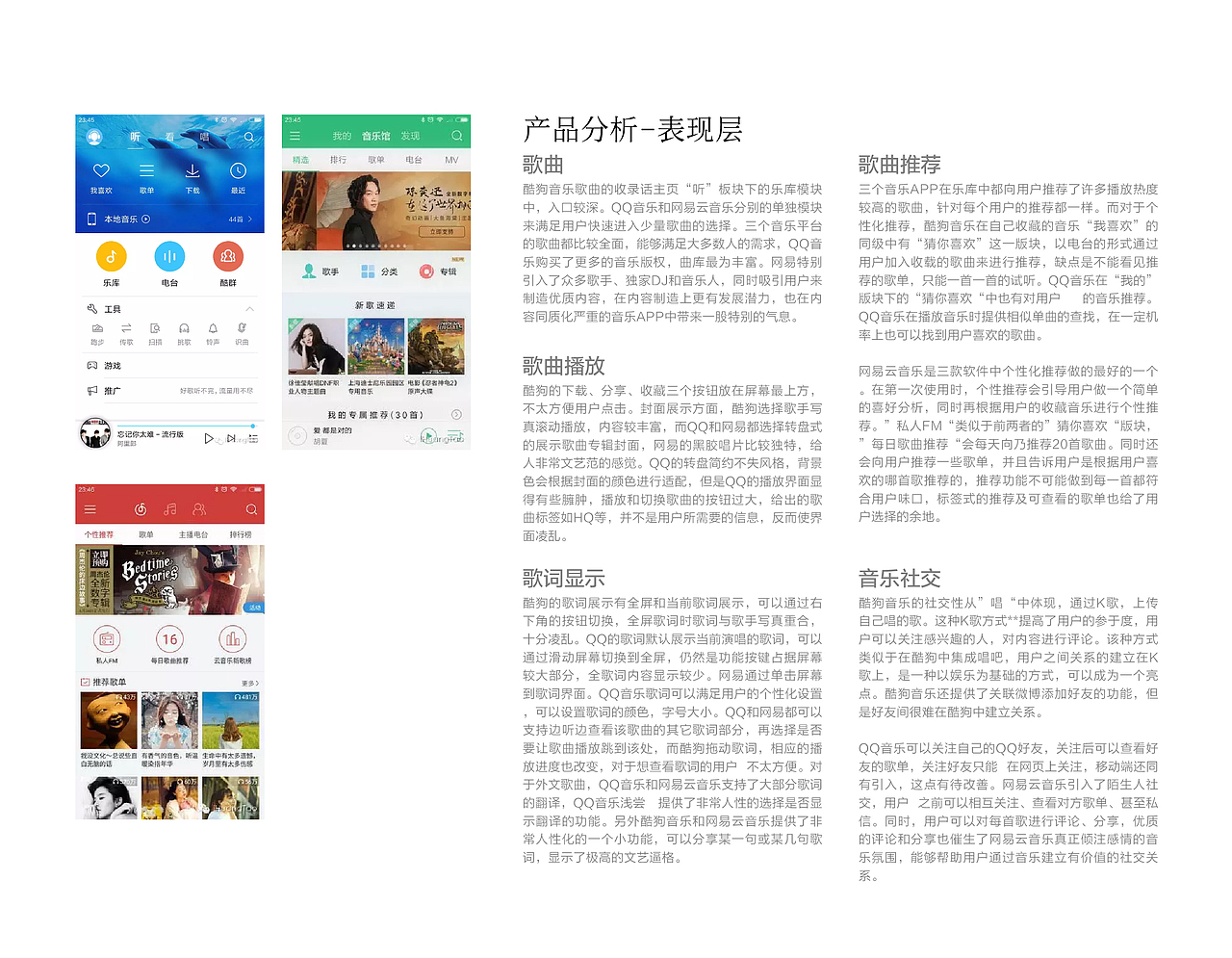Screen dimensions: 1232x958
Task: Open the hamburger menu in NetEase Cloud Music
Action: pyautogui.click(x=90, y=509)
